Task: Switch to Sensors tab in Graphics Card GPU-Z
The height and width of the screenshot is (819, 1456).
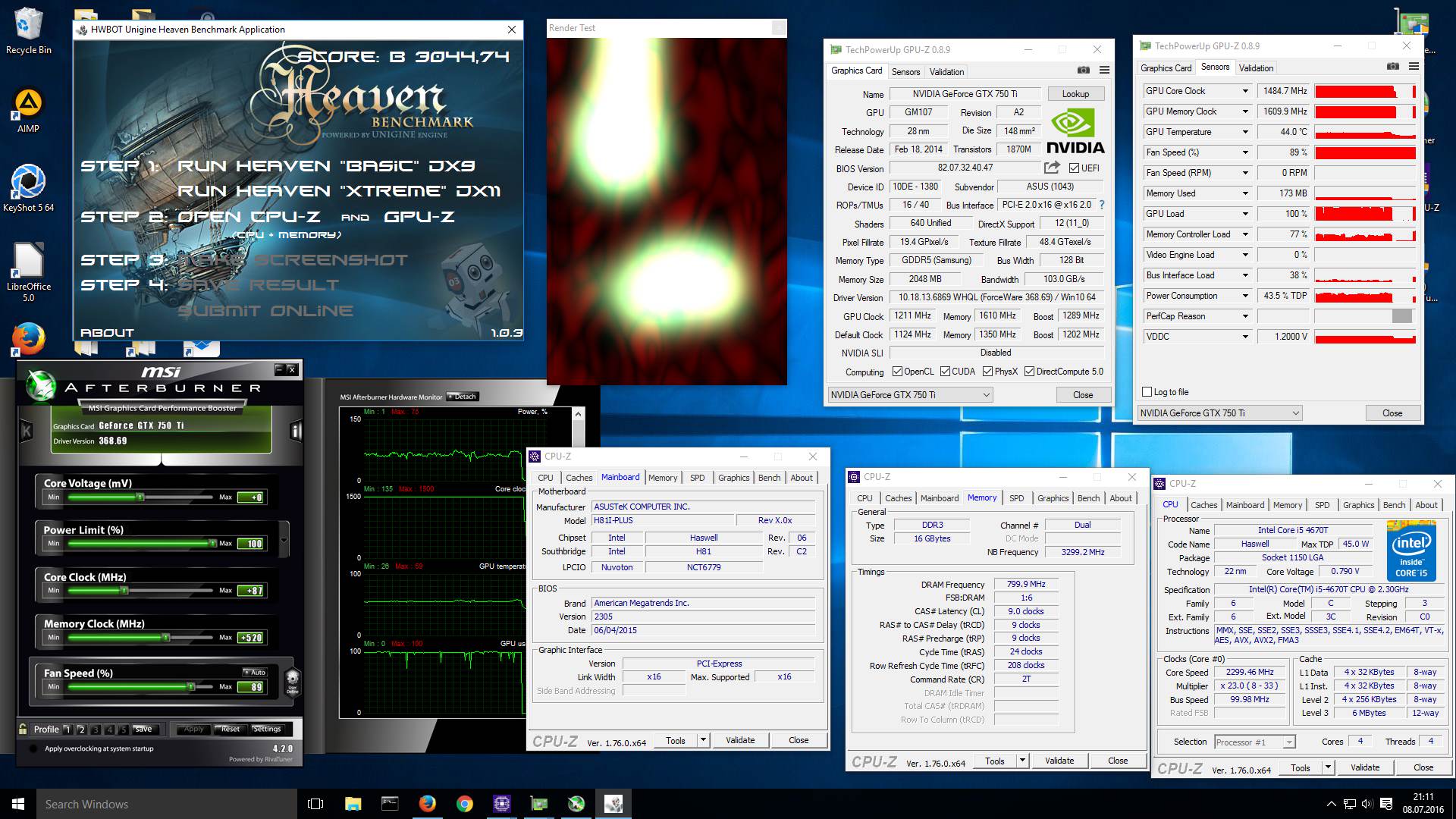Action: tap(905, 72)
